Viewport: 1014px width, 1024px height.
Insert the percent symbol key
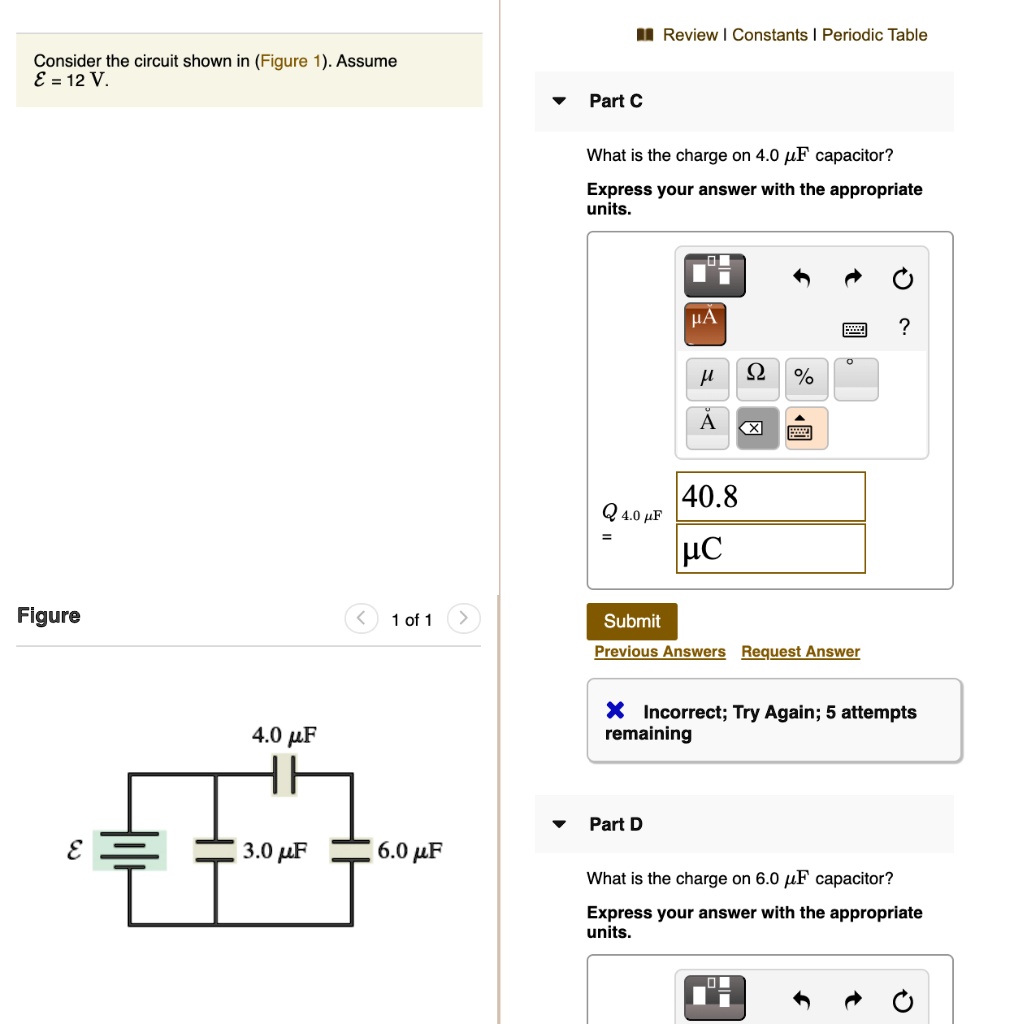coord(806,378)
